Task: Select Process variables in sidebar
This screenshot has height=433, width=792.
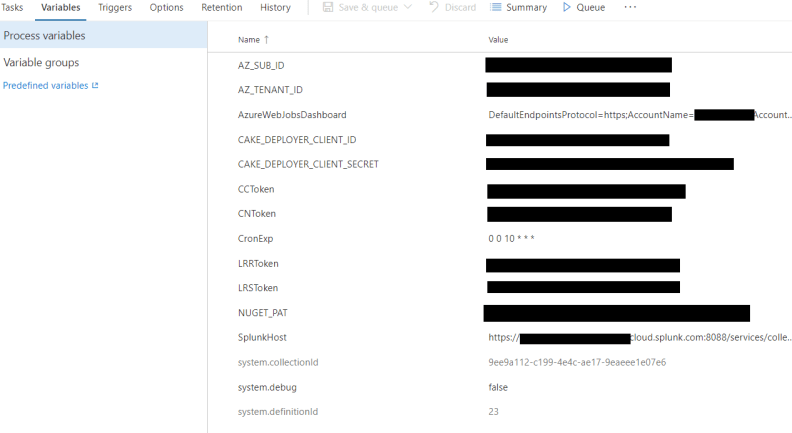Action: (x=104, y=35)
